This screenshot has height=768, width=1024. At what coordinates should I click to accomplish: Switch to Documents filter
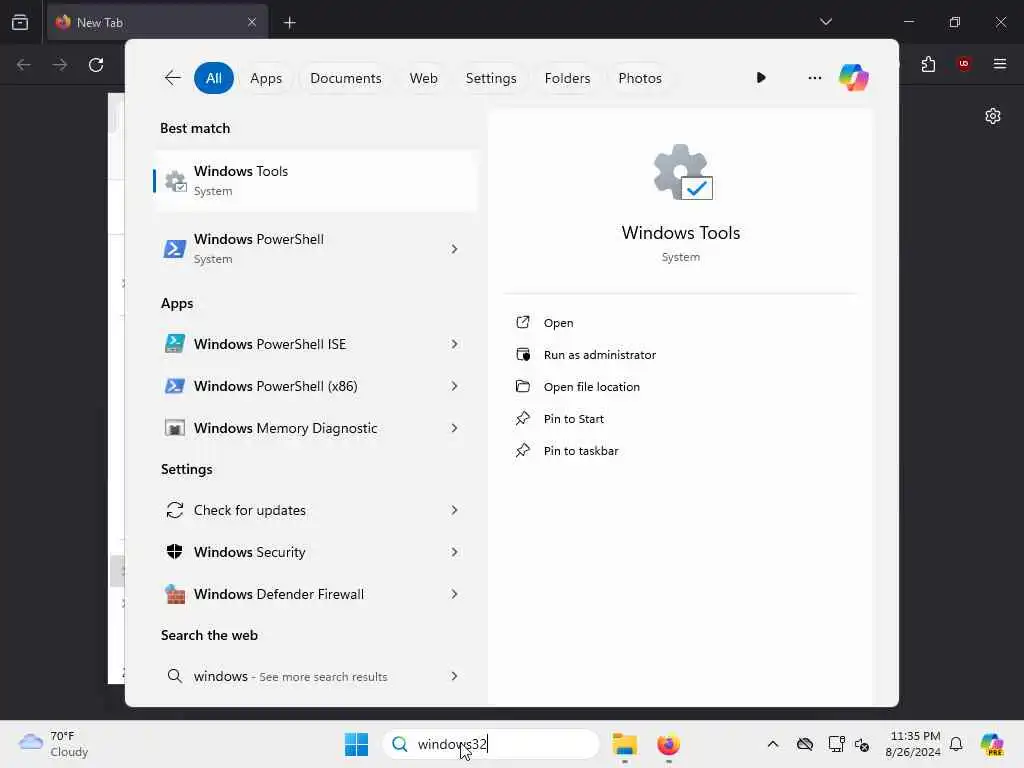pyautogui.click(x=345, y=78)
